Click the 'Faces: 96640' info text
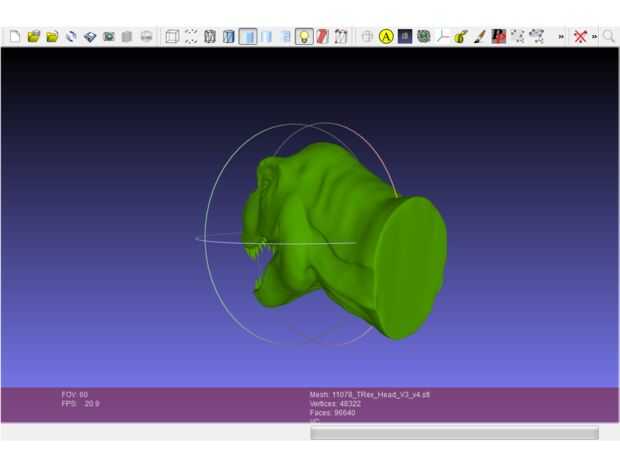 tap(333, 413)
